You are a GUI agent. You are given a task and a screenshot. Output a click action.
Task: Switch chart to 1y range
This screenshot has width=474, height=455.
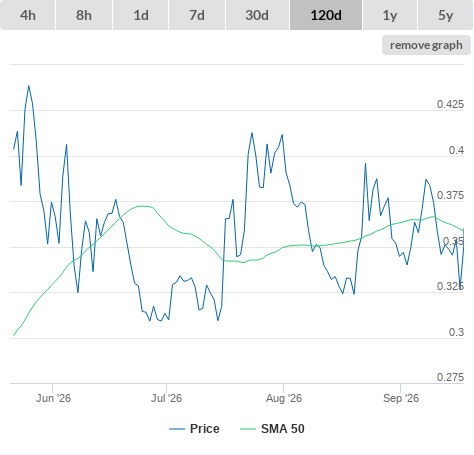click(390, 15)
